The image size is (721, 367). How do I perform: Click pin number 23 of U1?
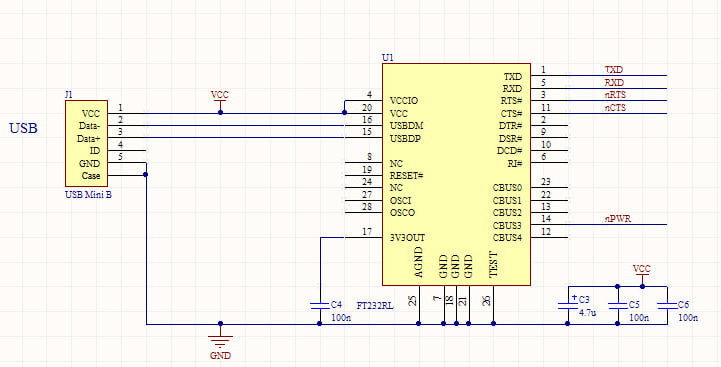546,182
